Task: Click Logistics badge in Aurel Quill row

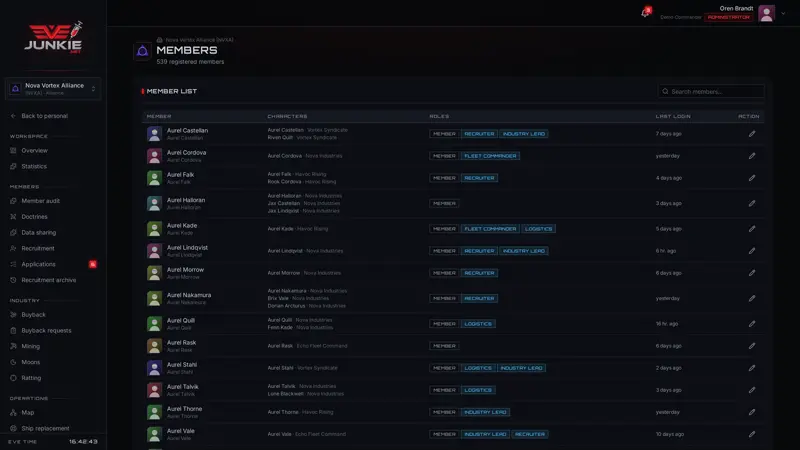Action: tap(478, 323)
